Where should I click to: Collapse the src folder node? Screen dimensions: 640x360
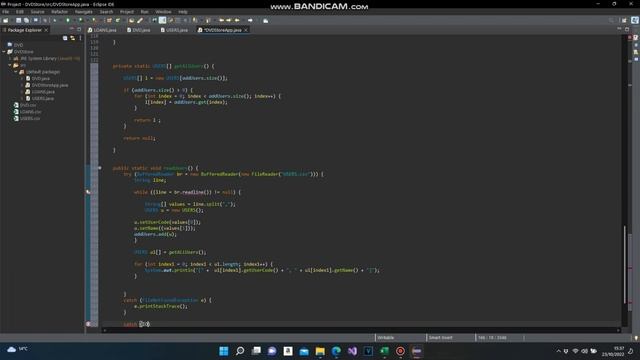pos(10,65)
